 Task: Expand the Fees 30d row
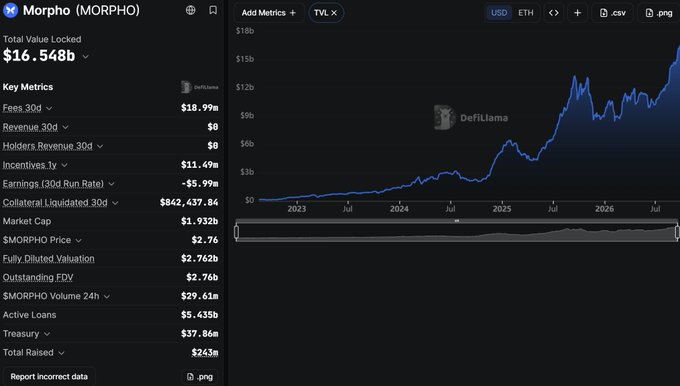coord(49,108)
